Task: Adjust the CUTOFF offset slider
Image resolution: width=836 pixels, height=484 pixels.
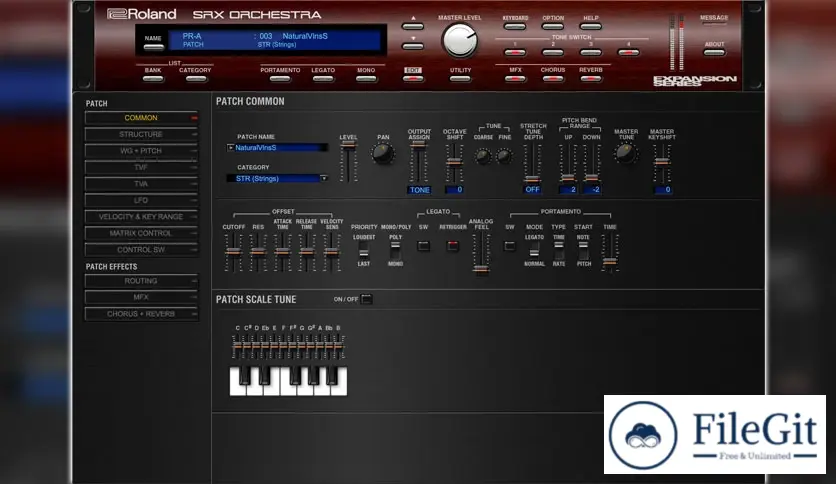Action: [233, 252]
